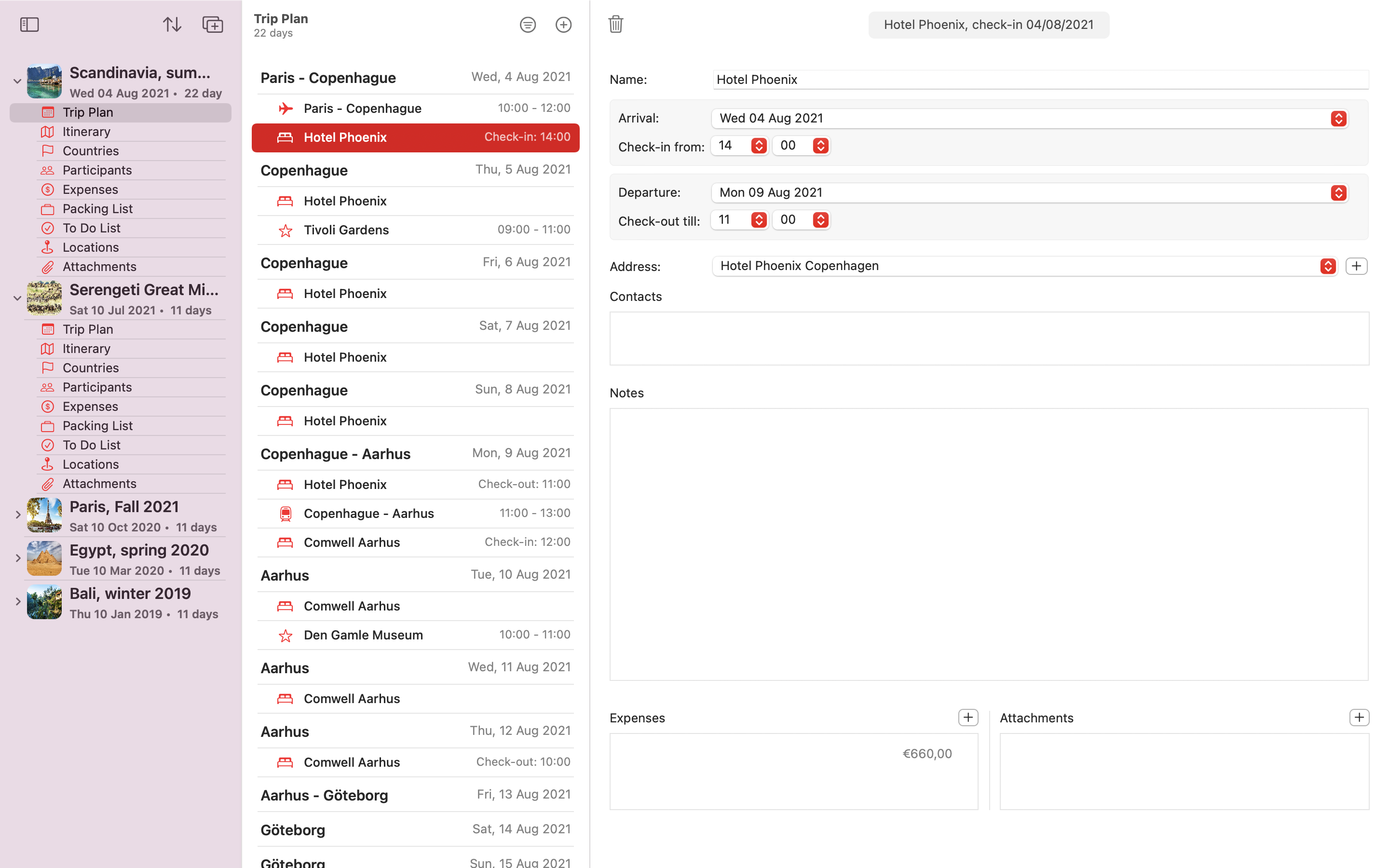The height and width of the screenshot is (868, 1389).
Task: Add a new trip with duplicate-plus icon
Action: [212, 25]
